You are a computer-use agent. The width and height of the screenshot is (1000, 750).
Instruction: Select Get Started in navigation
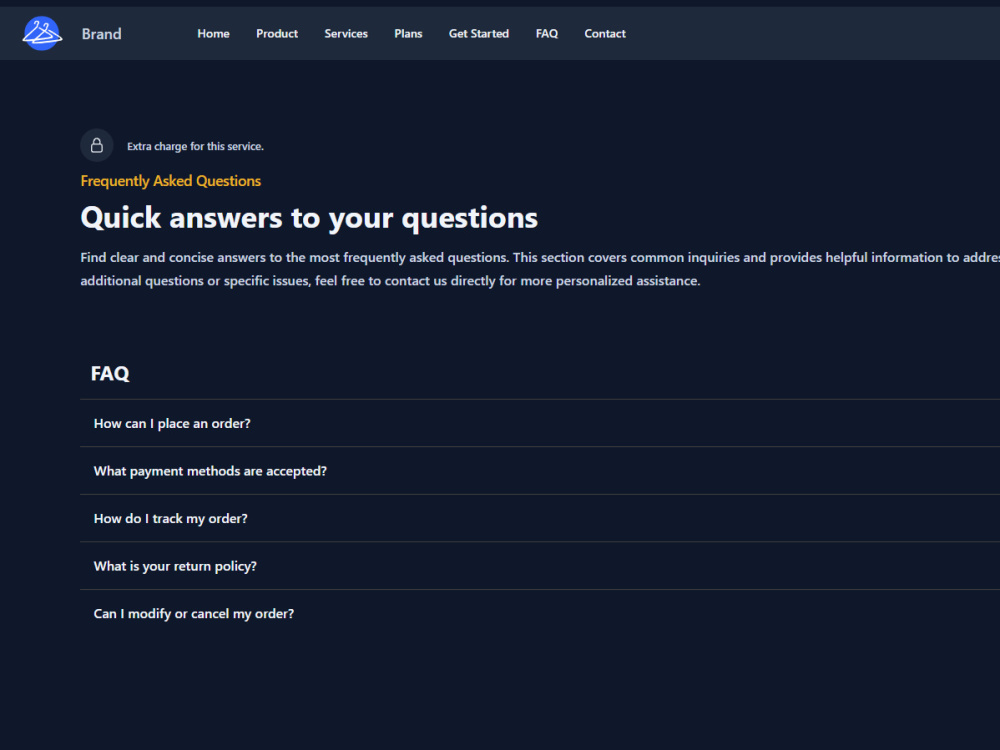click(x=479, y=34)
